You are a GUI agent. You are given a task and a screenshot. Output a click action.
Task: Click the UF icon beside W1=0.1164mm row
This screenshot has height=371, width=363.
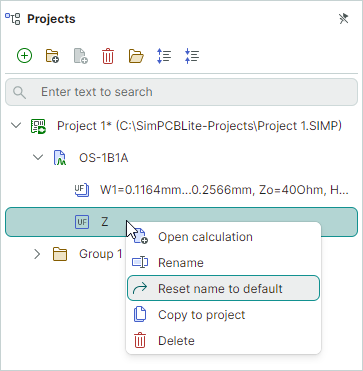pyautogui.click(x=82, y=190)
